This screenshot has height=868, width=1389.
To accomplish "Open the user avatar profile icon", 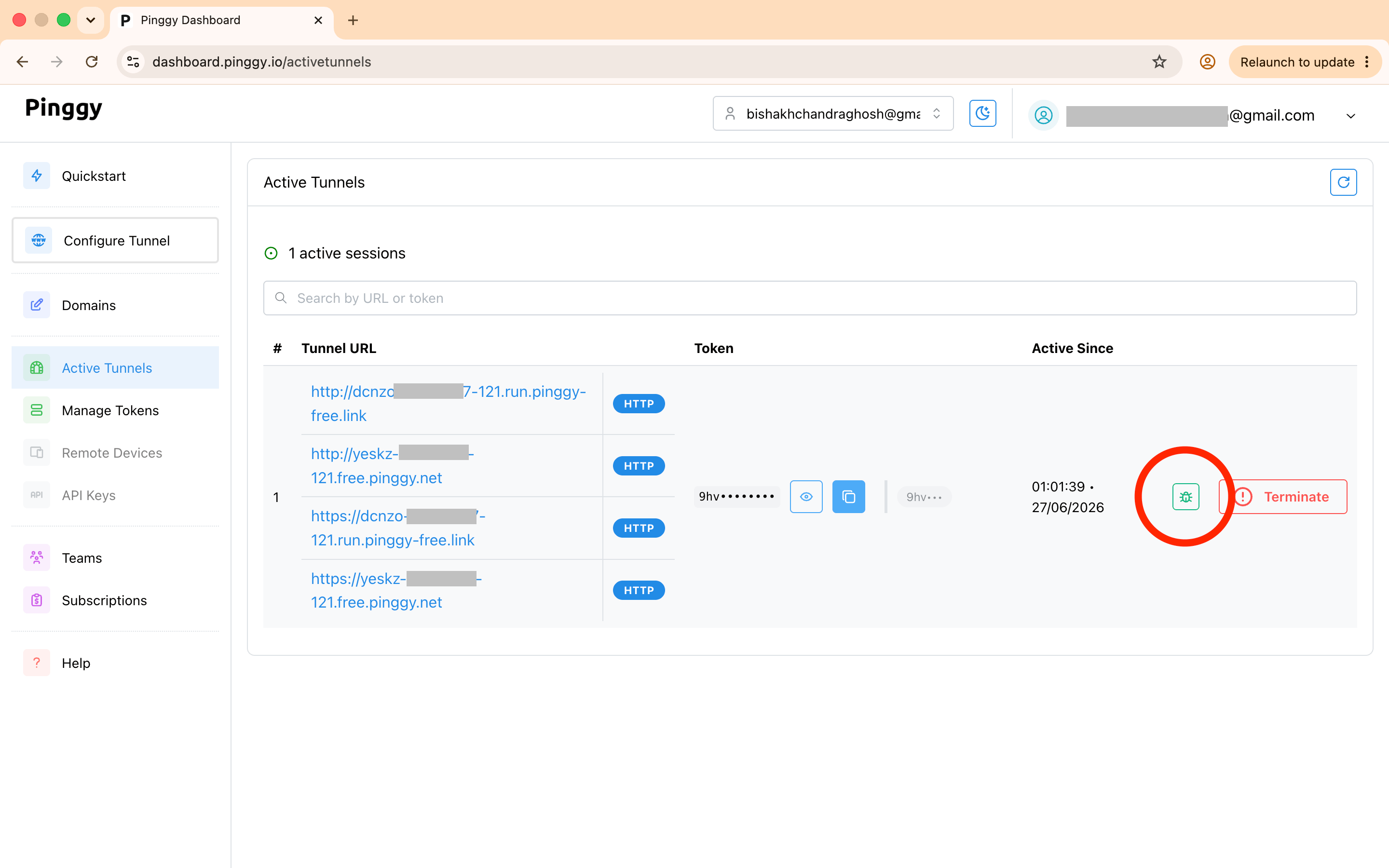I will pyautogui.click(x=1044, y=115).
